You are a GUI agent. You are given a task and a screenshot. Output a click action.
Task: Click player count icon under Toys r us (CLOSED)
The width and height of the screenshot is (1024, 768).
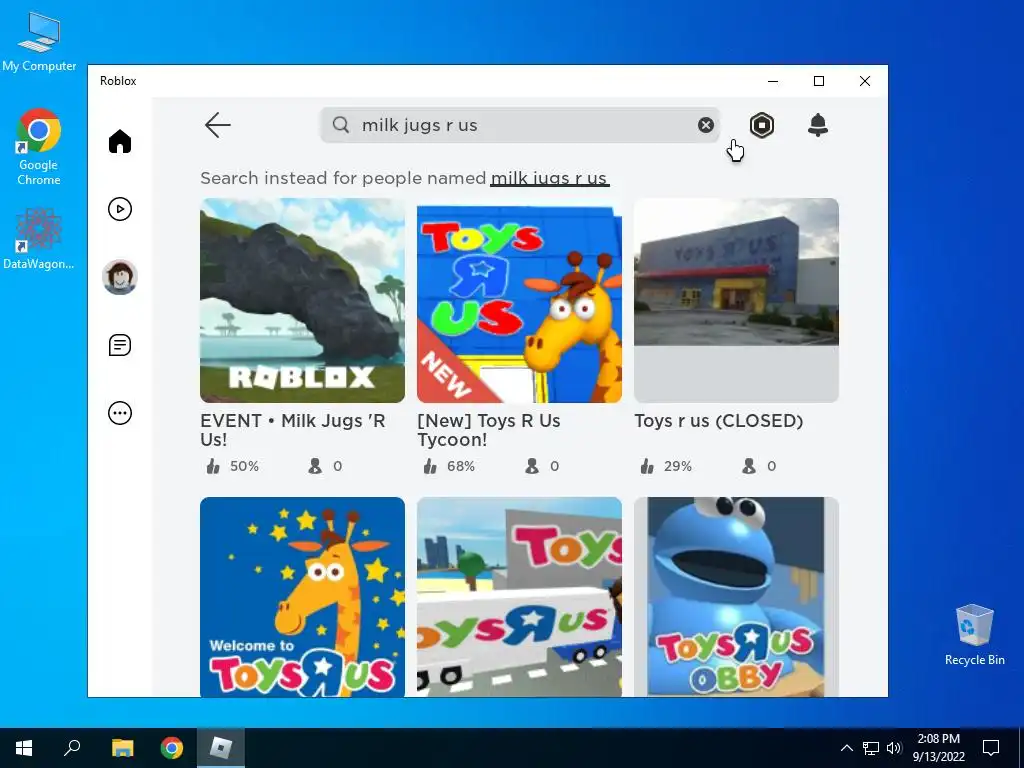tap(748, 466)
